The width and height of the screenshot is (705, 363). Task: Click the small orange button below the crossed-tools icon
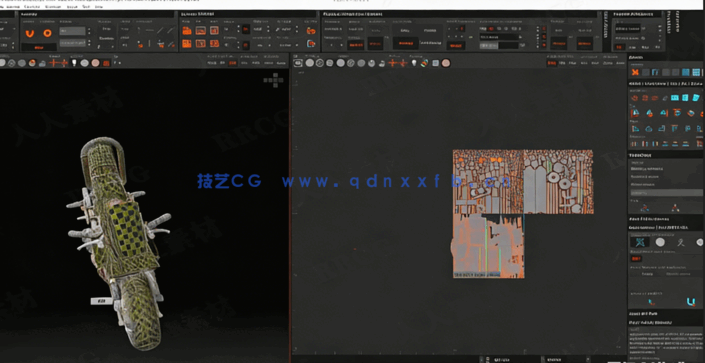pyautogui.click(x=636, y=259)
